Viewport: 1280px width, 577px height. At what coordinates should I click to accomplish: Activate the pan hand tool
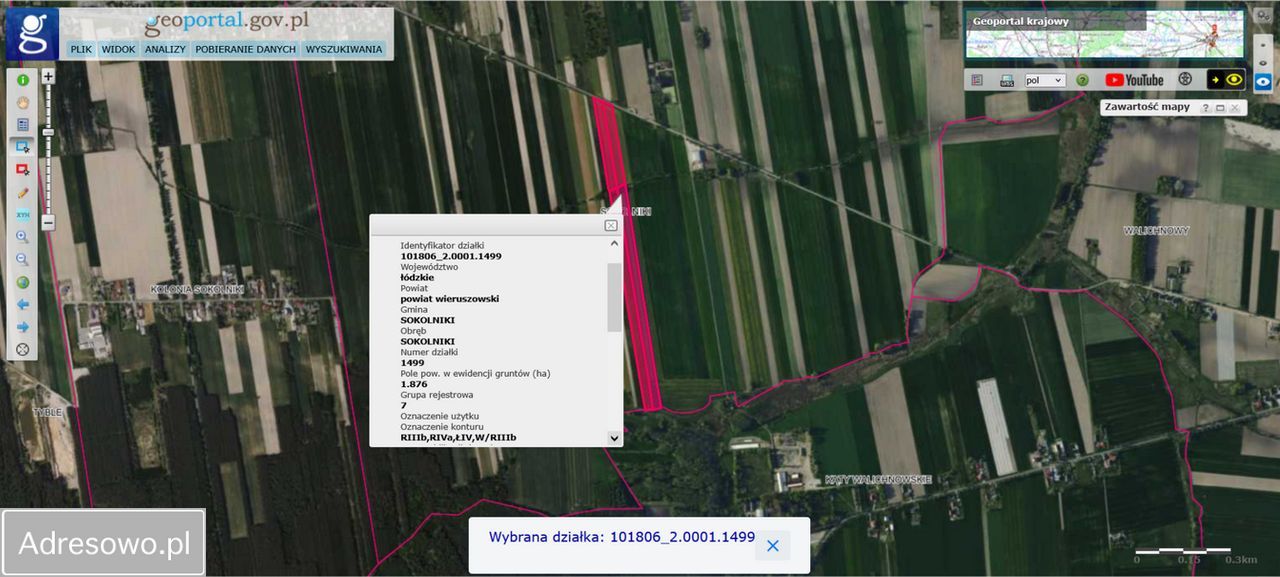22,101
